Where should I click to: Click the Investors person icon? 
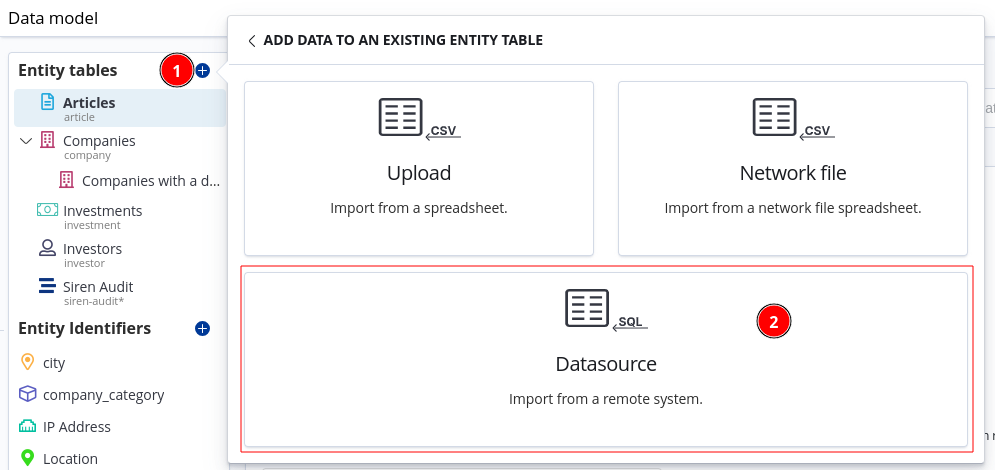pos(47,248)
